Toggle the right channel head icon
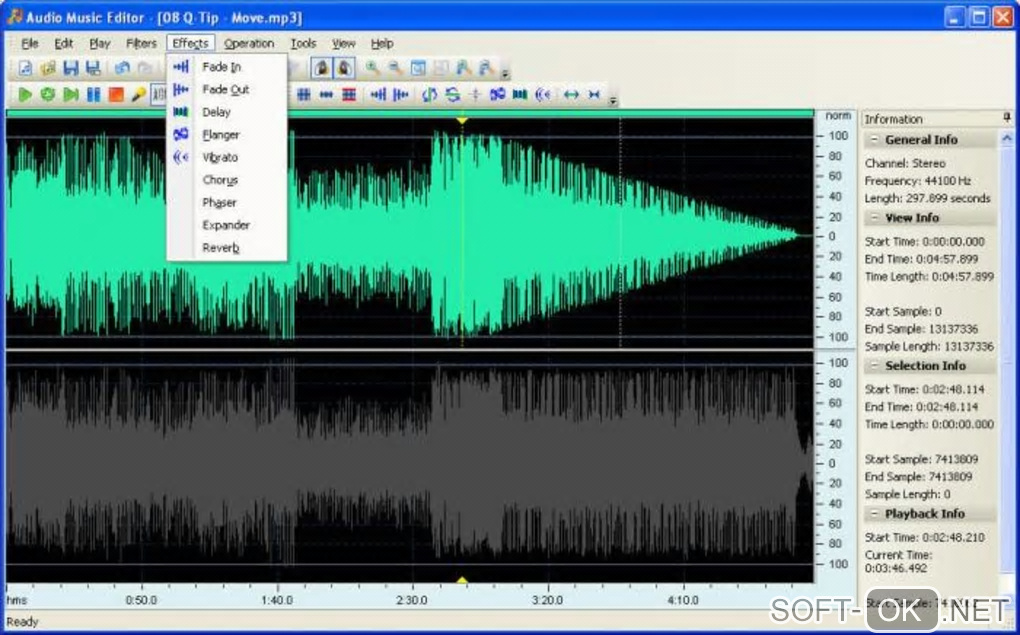This screenshot has width=1020, height=635. pyautogui.click(x=343, y=68)
